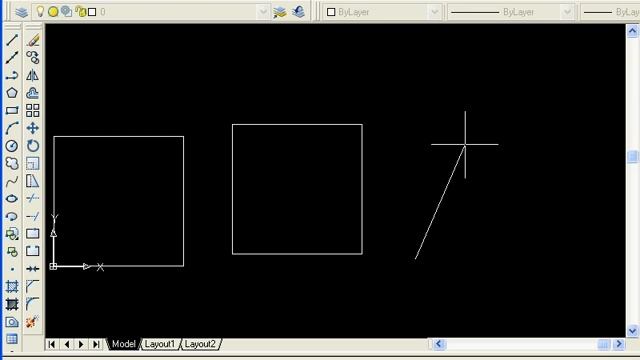The image size is (640, 360).
Task: Open the Table tool
Action: click(12, 339)
